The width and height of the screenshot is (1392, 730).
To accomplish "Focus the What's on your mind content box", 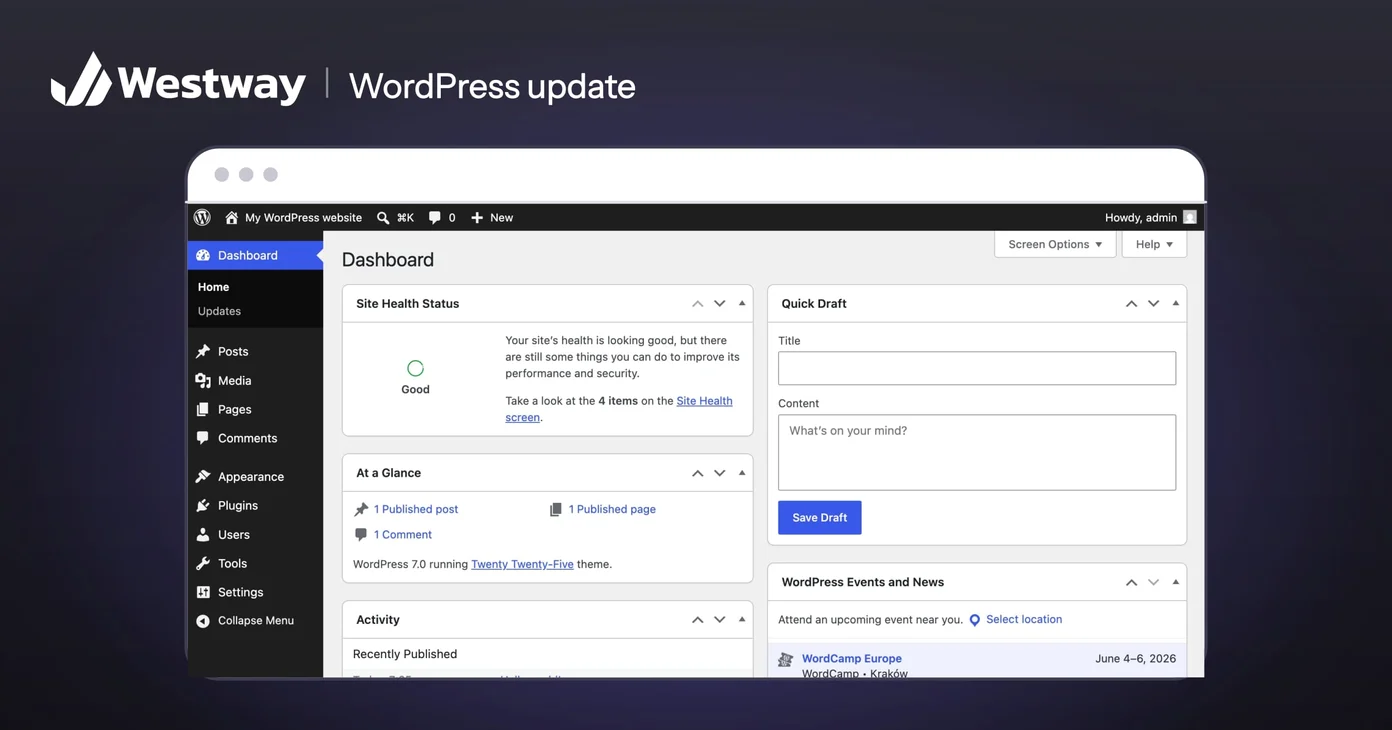I will pyautogui.click(x=977, y=453).
